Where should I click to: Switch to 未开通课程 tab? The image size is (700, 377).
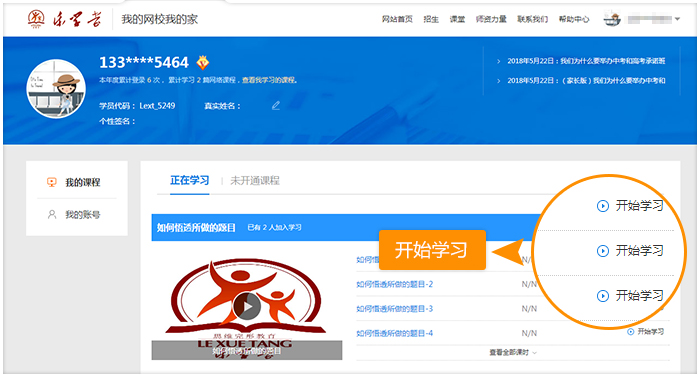[x=255, y=180]
